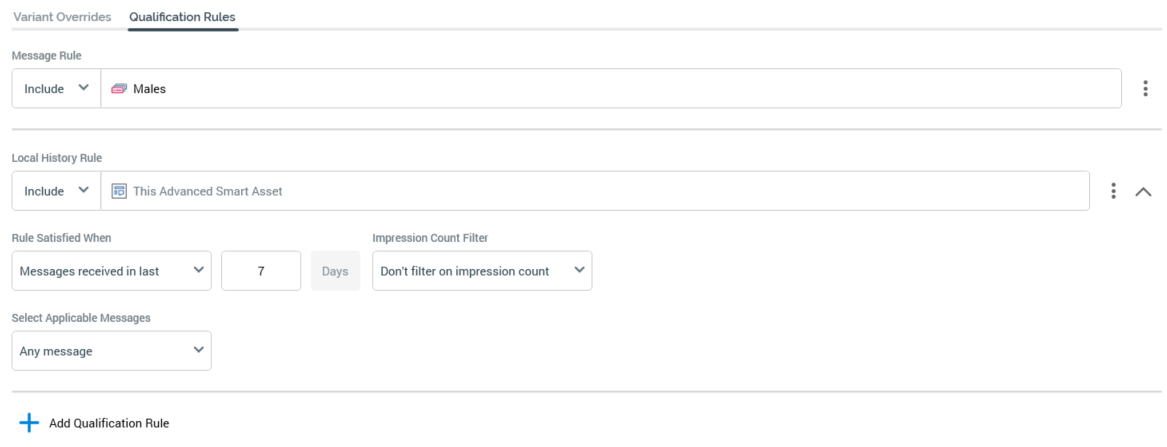
Task: Click the Males text in Message Rule field
Action: coord(150,89)
